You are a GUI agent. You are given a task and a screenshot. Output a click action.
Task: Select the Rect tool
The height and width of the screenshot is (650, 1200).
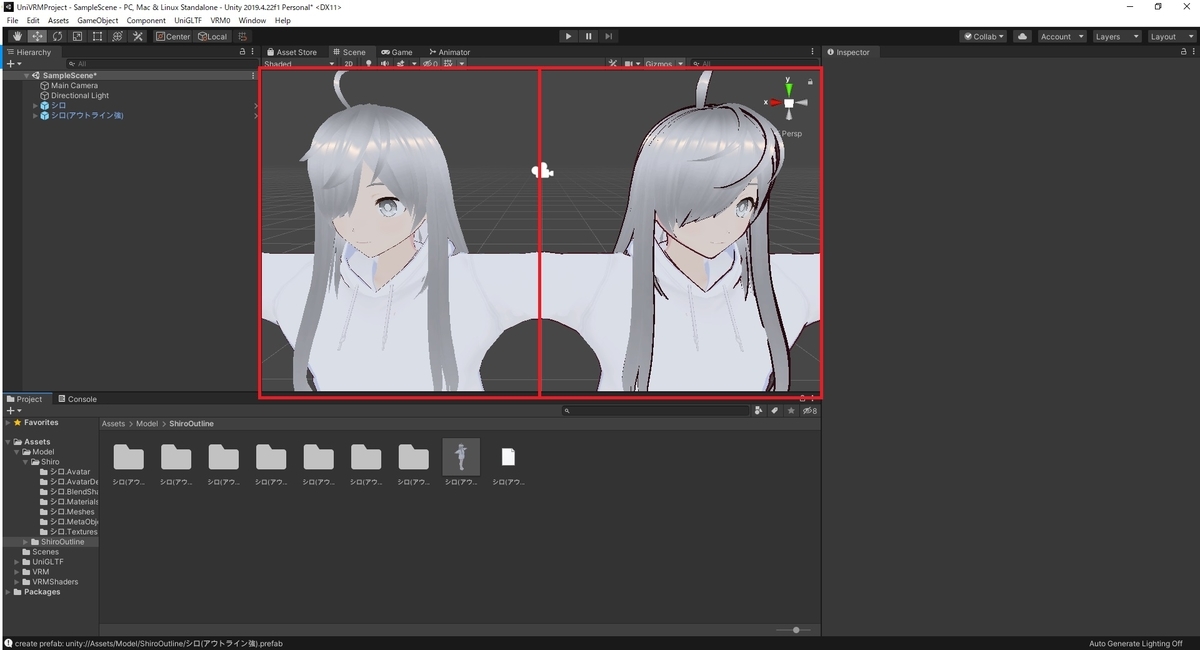(x=97, y=36)
